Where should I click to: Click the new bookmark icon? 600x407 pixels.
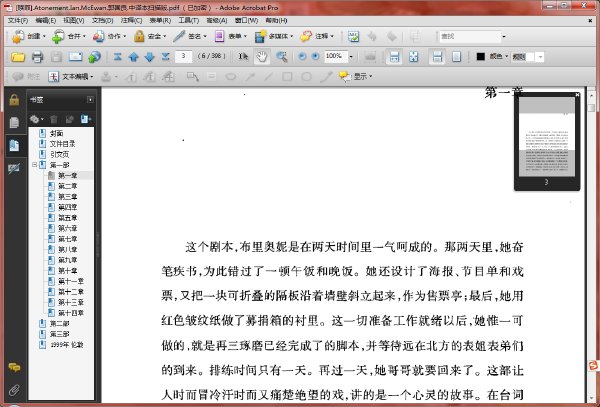coord(85,119)
